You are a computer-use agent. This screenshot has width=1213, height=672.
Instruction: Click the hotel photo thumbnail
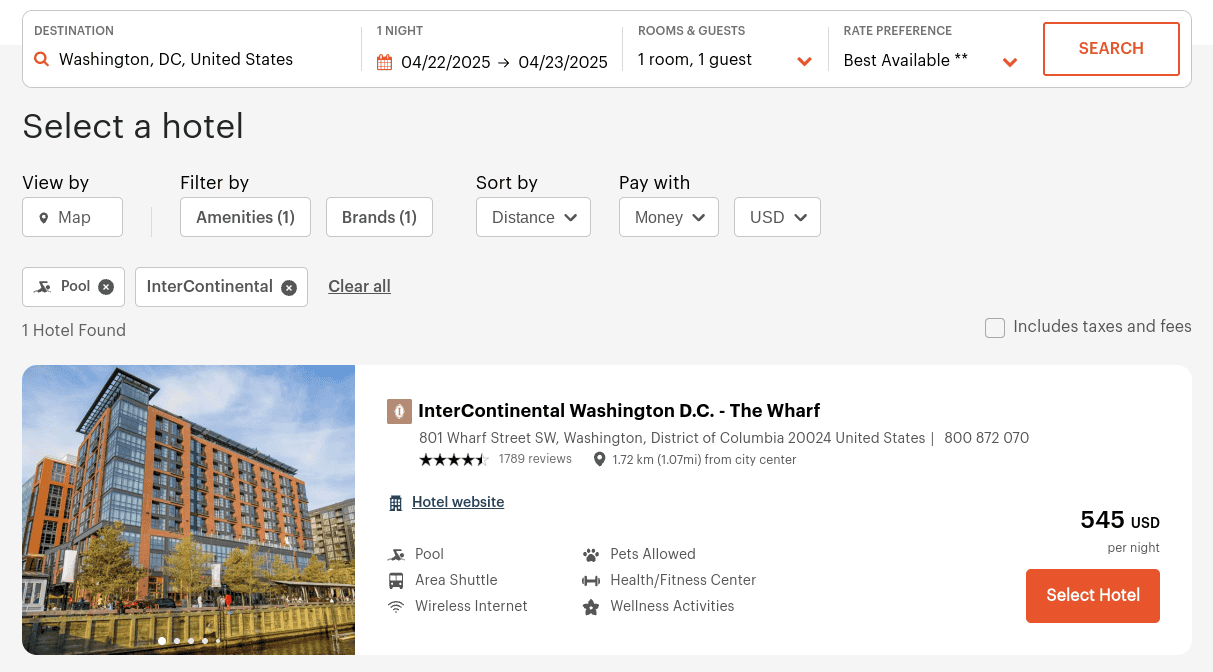coord(188,510)
